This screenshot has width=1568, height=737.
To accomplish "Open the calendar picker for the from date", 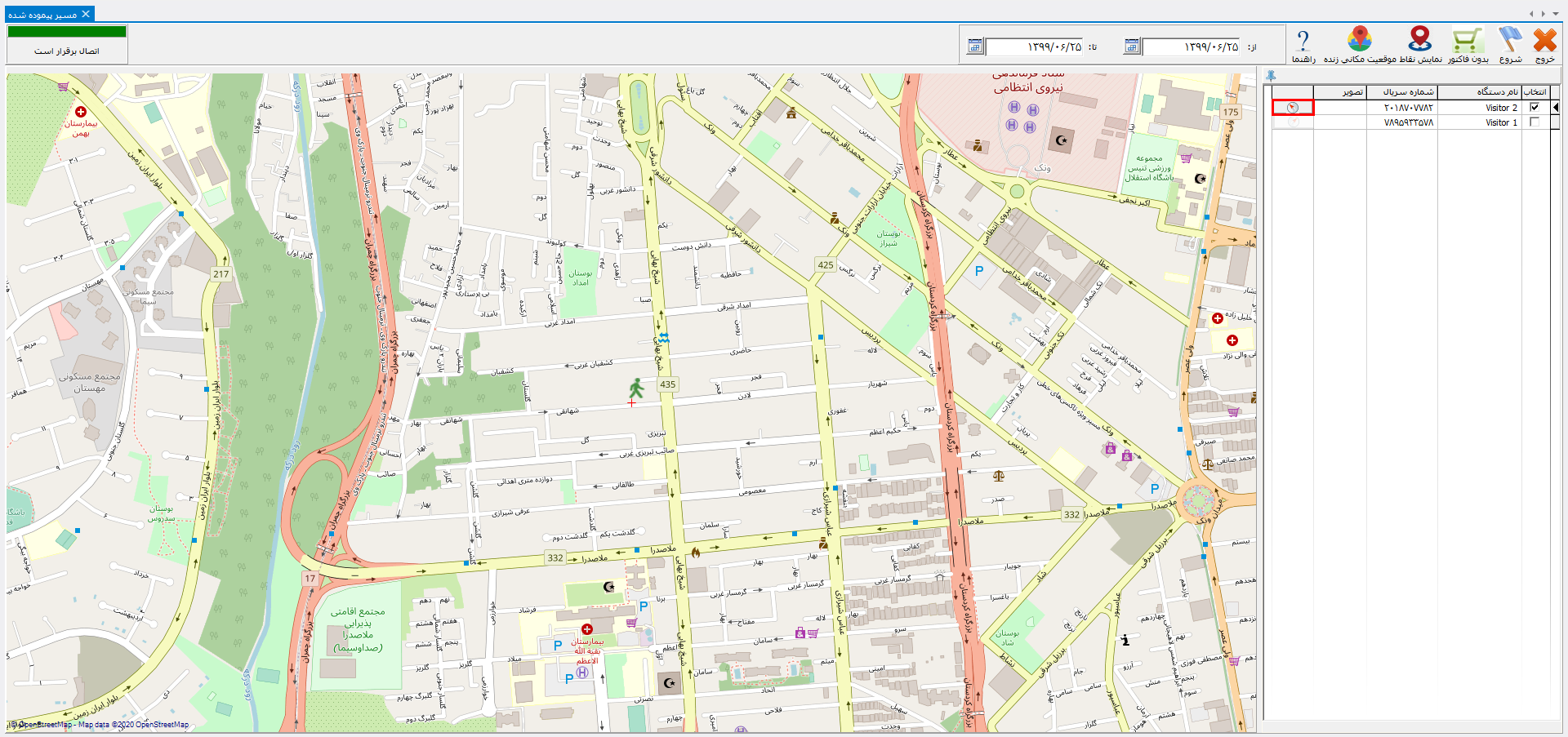I will pos(1131,47).
